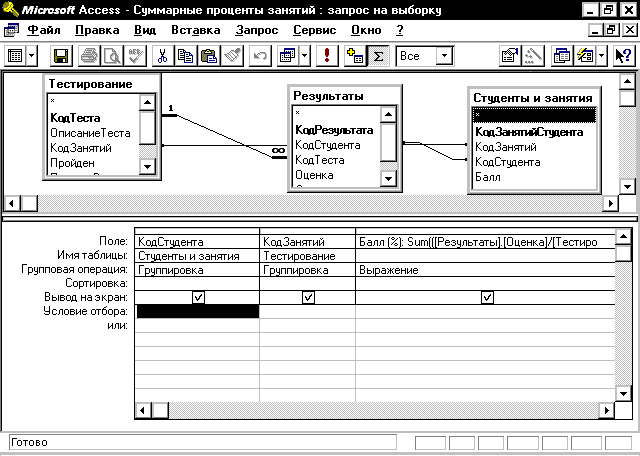640x456 pixels.
Task: Open the Файл menu
Action: (x=44, y=30)
